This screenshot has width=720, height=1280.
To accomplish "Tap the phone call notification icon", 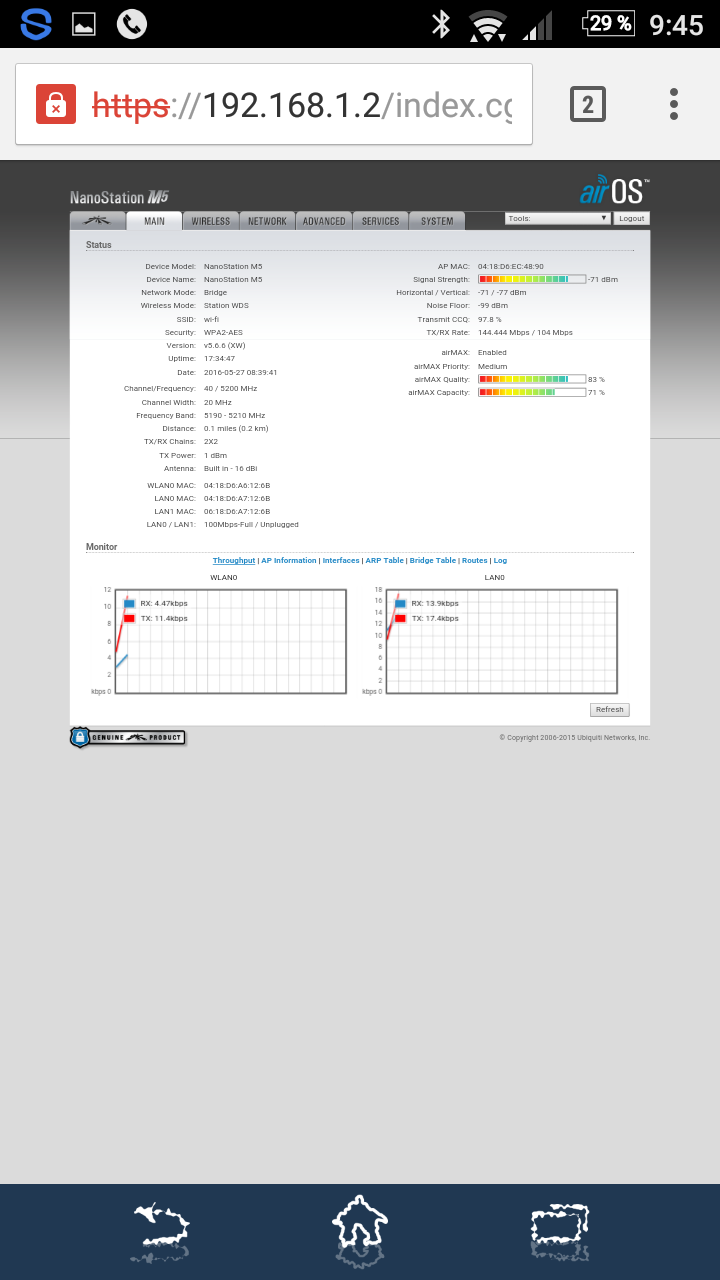I will (x=132, y=24).
